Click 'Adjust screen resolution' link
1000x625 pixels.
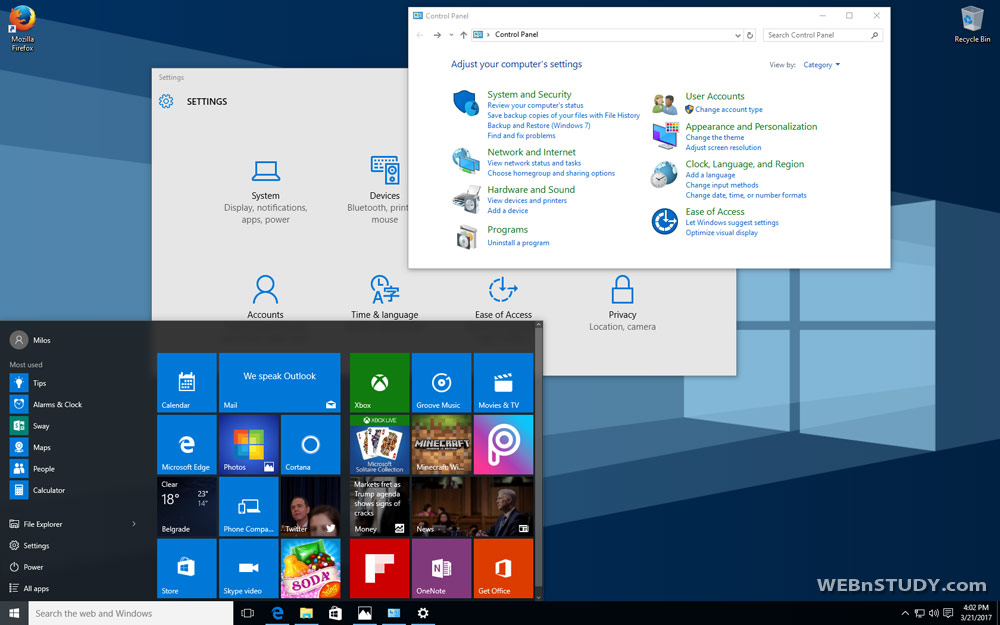(x=723, y=147)
